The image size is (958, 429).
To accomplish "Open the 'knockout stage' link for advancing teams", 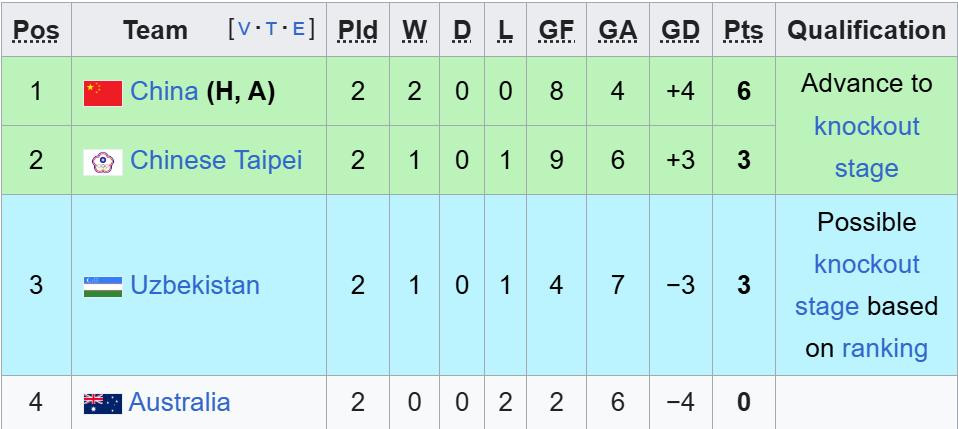I will coord(866,147).
